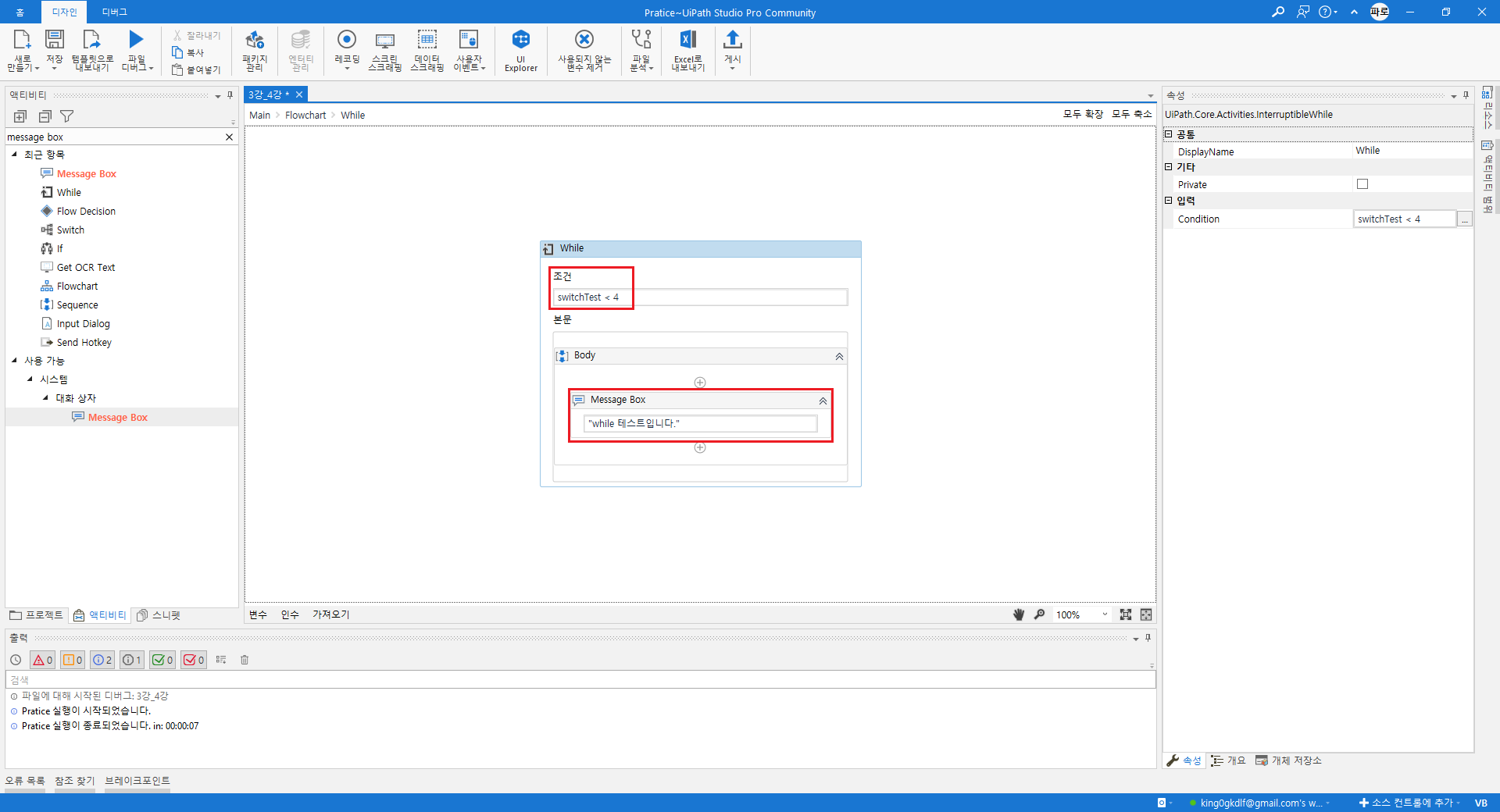The height and width of the screenshot is (812, 1500).
Task: Click 모두 확장 expand all link
Action: (x=1083, y=114)
